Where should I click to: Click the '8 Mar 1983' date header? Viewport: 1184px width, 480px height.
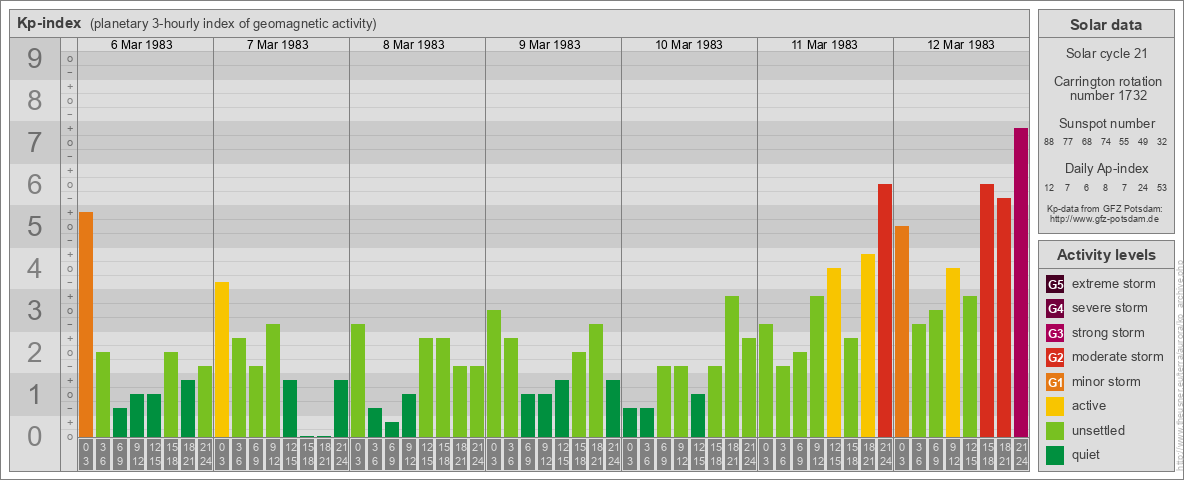(x=413, y=45)
